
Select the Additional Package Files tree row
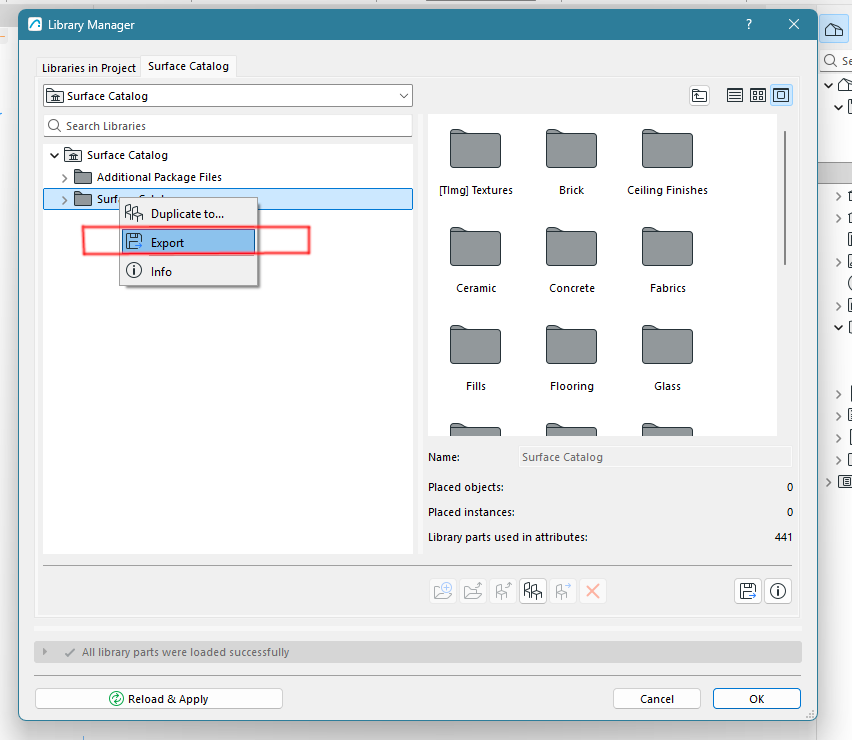click(x=228, y=177)
